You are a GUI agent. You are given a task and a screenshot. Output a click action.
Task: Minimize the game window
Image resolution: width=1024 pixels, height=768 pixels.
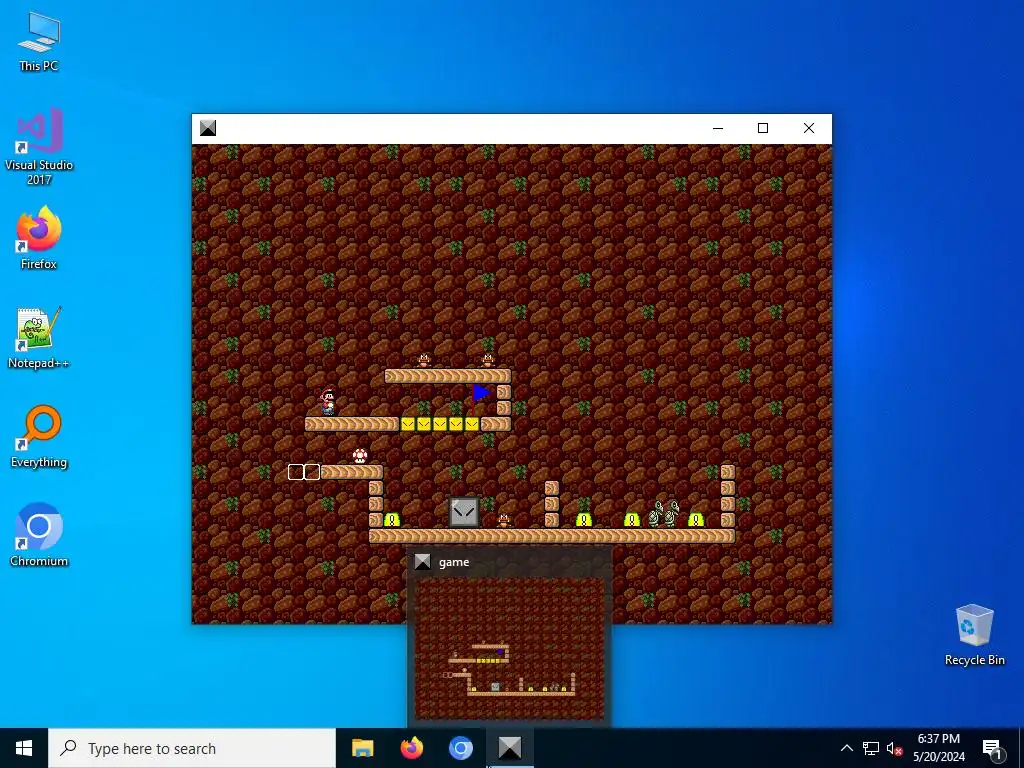point(718,128)
